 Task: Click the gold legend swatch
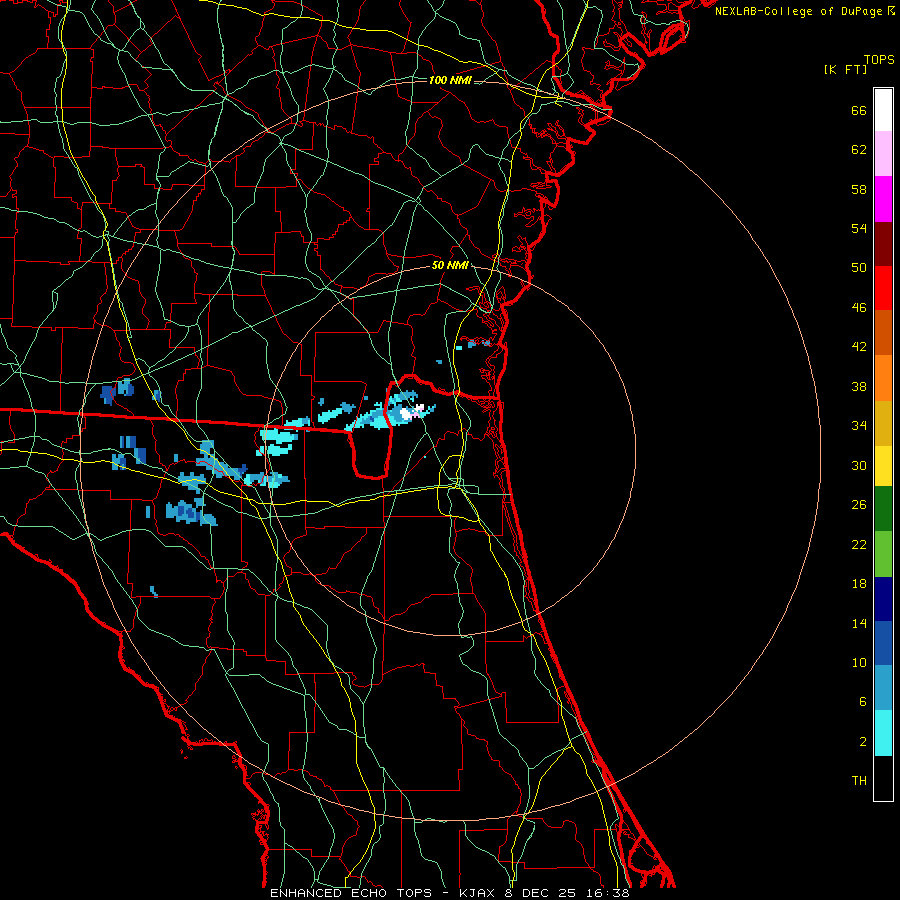click(x=883, y=423)
